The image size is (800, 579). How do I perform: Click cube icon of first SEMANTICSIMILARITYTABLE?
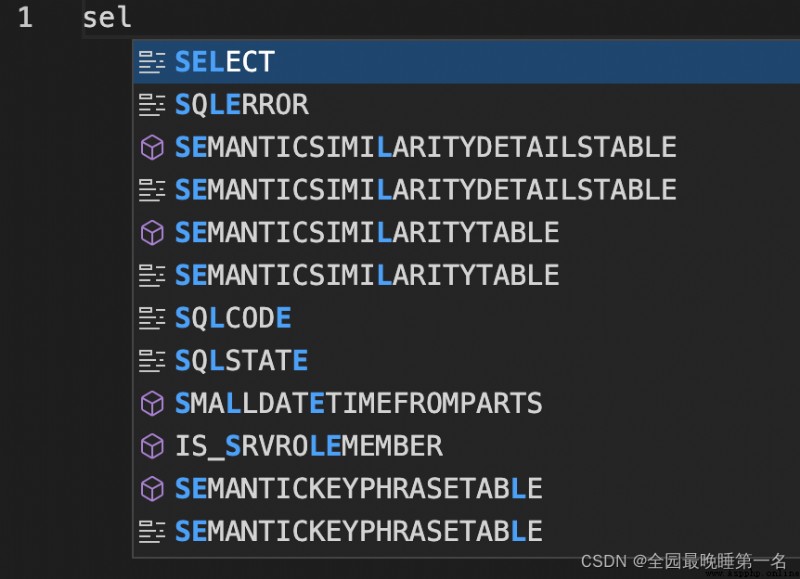click(152, 233)
